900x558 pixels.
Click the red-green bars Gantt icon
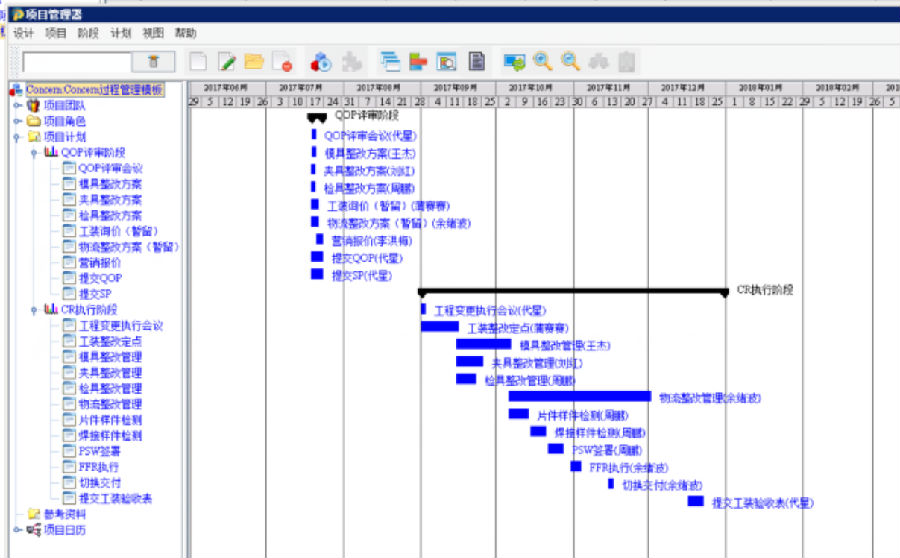pos(418,61)
